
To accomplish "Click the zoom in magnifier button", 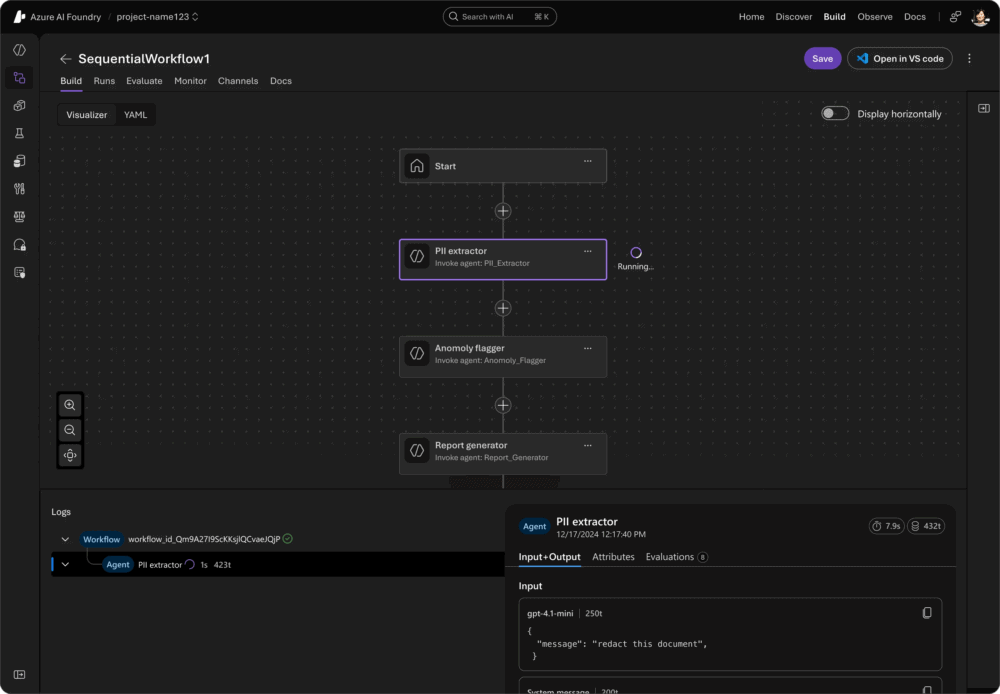I will click(70, 405).
